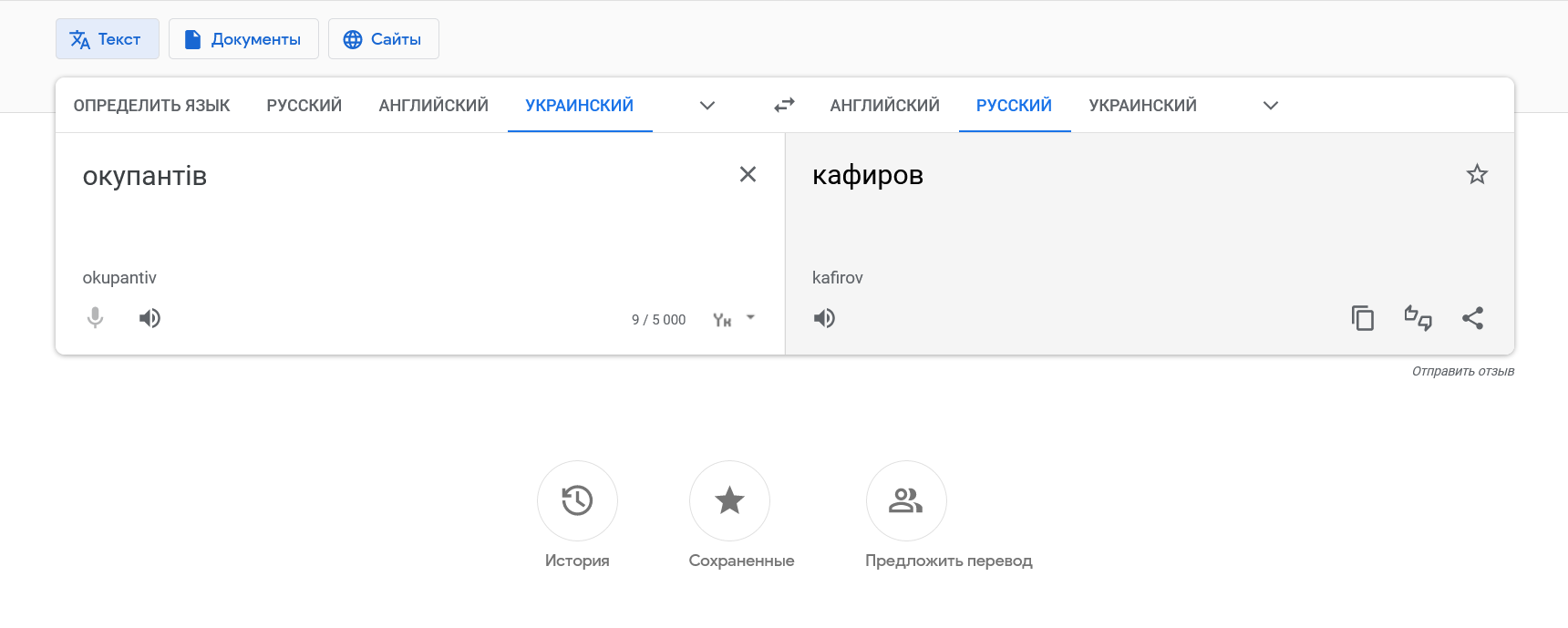
Task: Start voice input with microphone
Action: point(95,318)
